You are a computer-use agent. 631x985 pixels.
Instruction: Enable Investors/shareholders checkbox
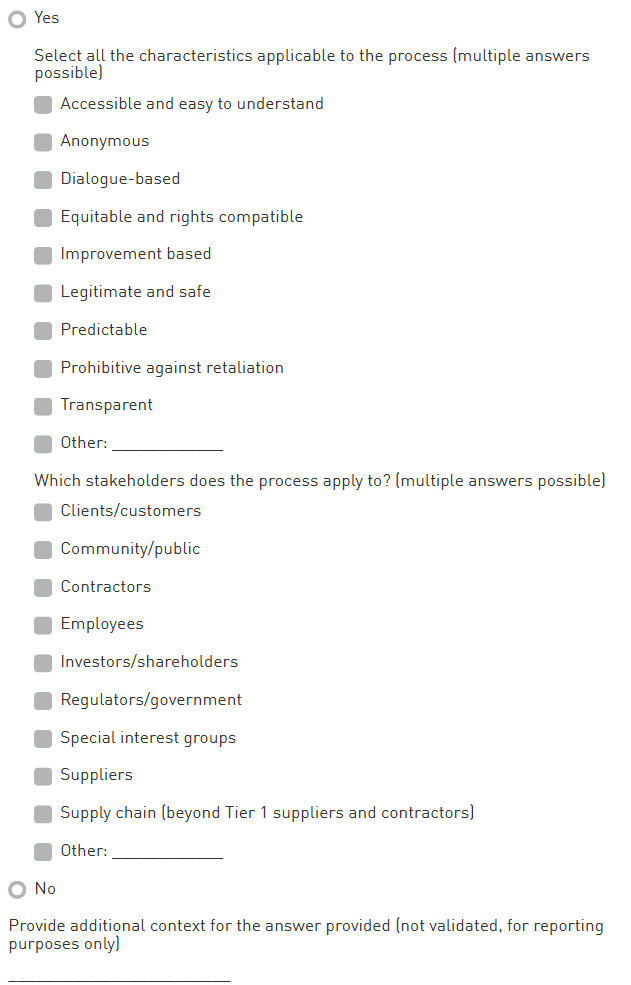pyautogui.click(x=43, y=663)
